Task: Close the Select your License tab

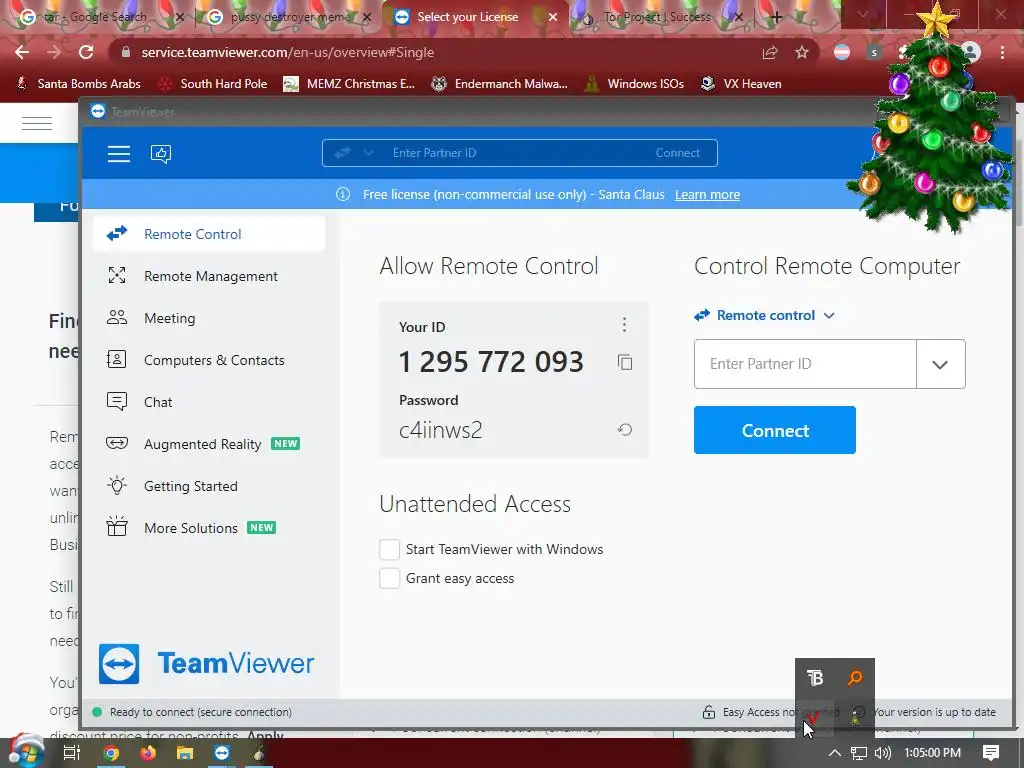Action: click(553, 17)
